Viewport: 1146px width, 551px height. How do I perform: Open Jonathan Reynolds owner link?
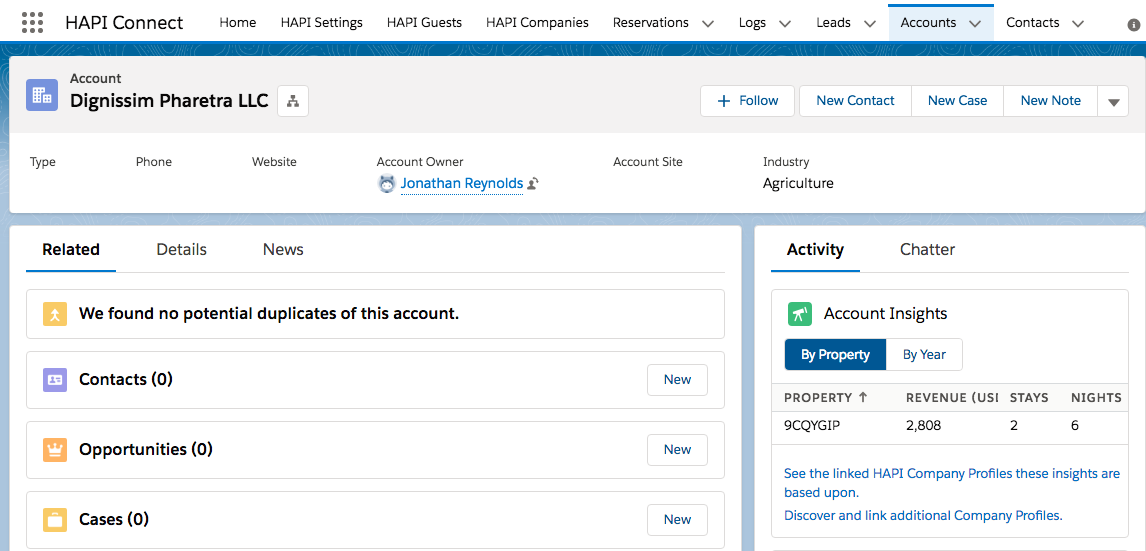(x=462, y=183)
